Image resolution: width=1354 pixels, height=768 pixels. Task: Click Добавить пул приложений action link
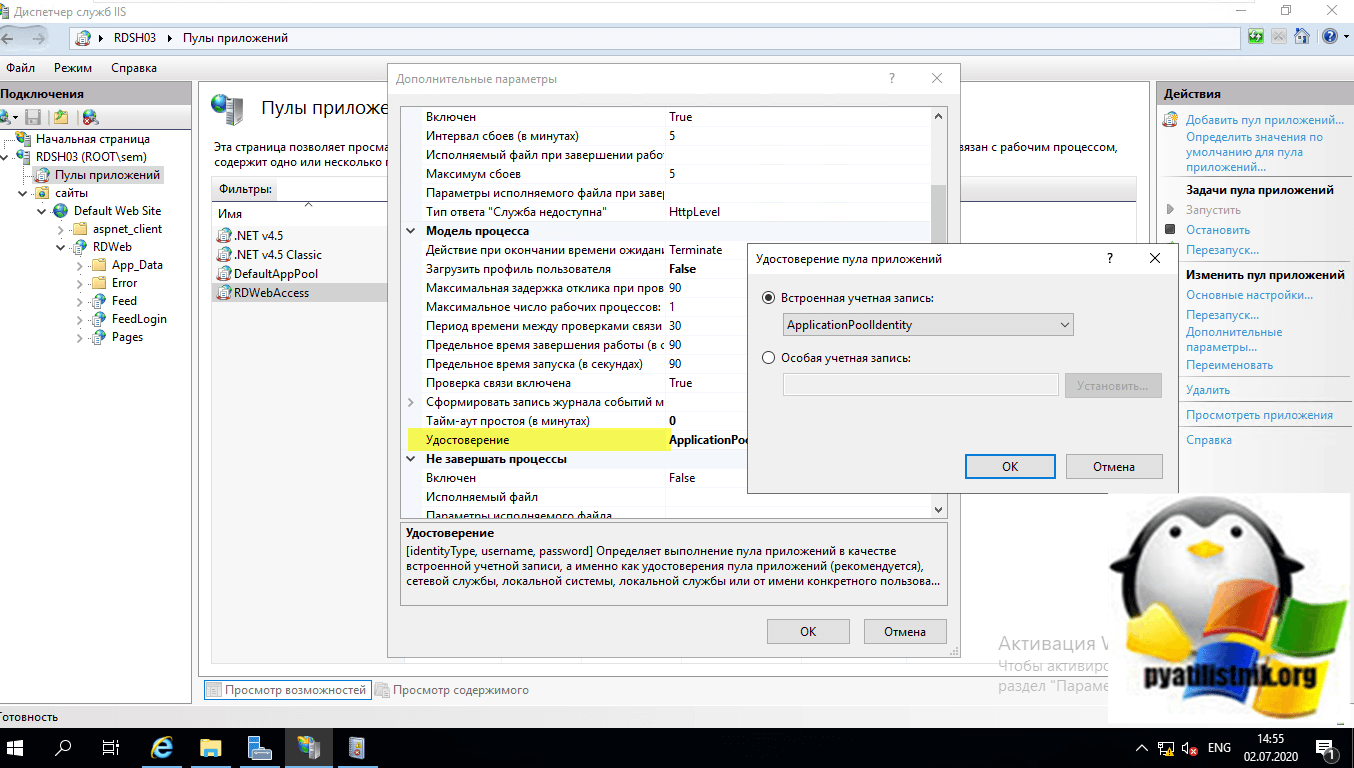tap(1264, 120)
